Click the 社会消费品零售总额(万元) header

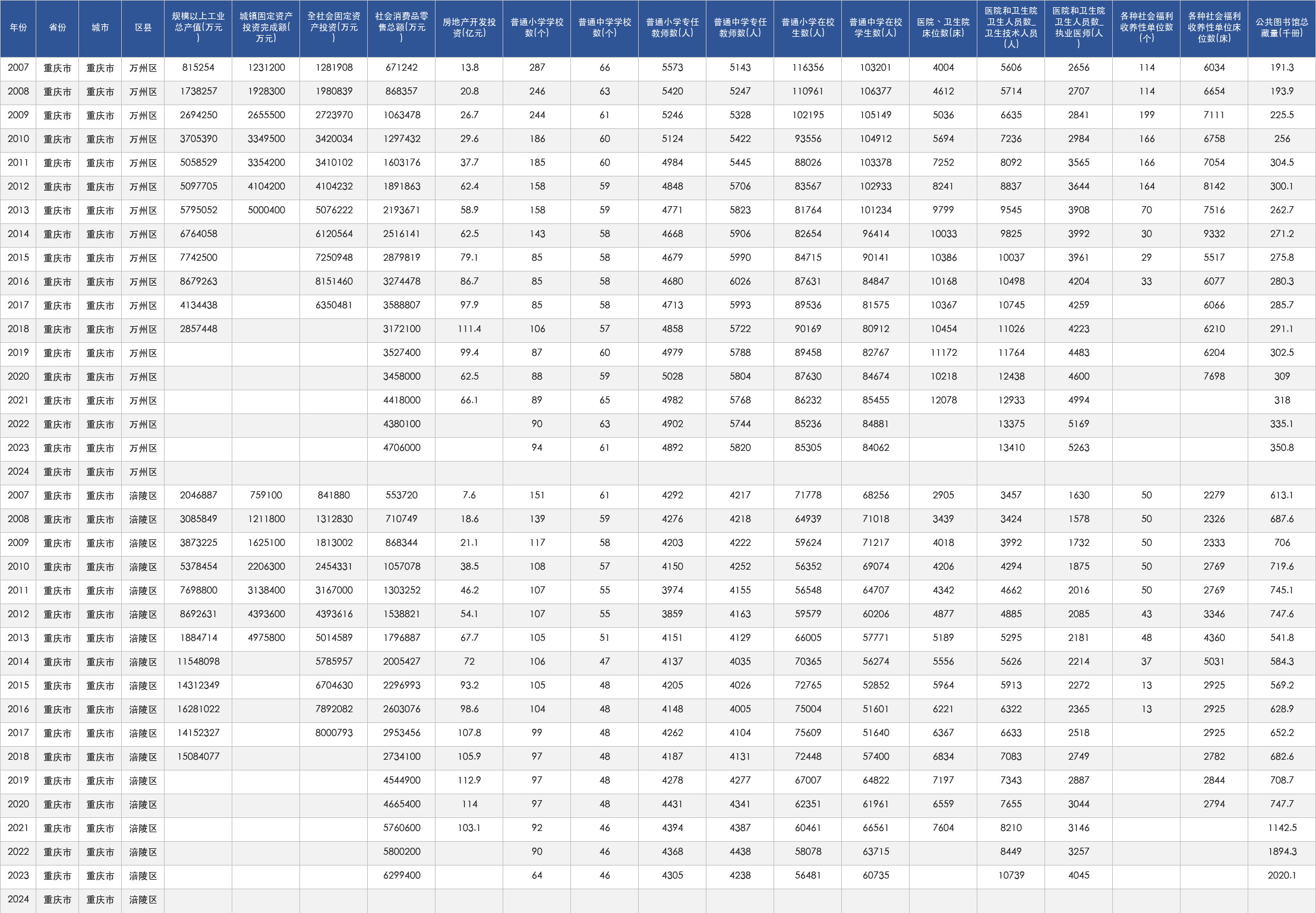click(x=402, y=28)
